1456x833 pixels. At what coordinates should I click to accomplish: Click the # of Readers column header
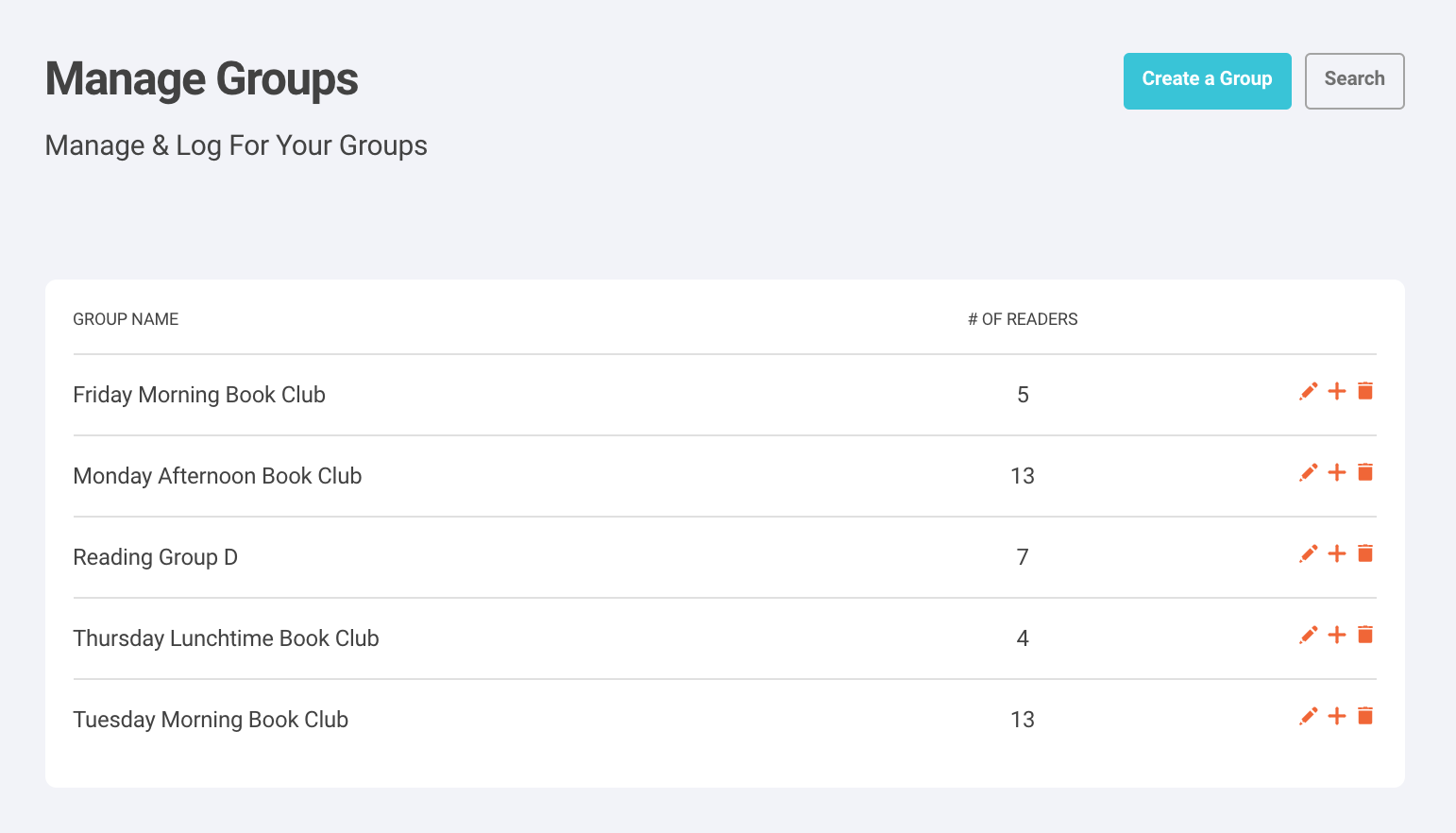(x=1023, y=319)
